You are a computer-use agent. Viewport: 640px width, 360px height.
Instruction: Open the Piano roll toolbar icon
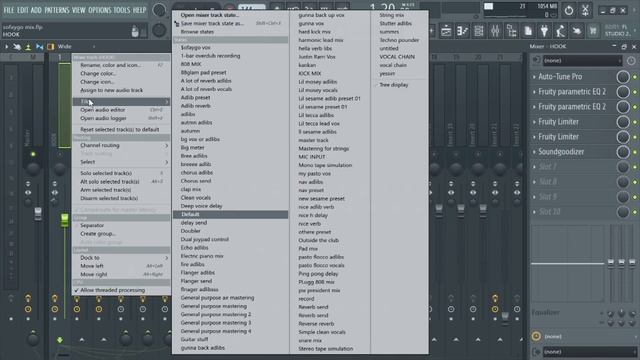[462, 31]
